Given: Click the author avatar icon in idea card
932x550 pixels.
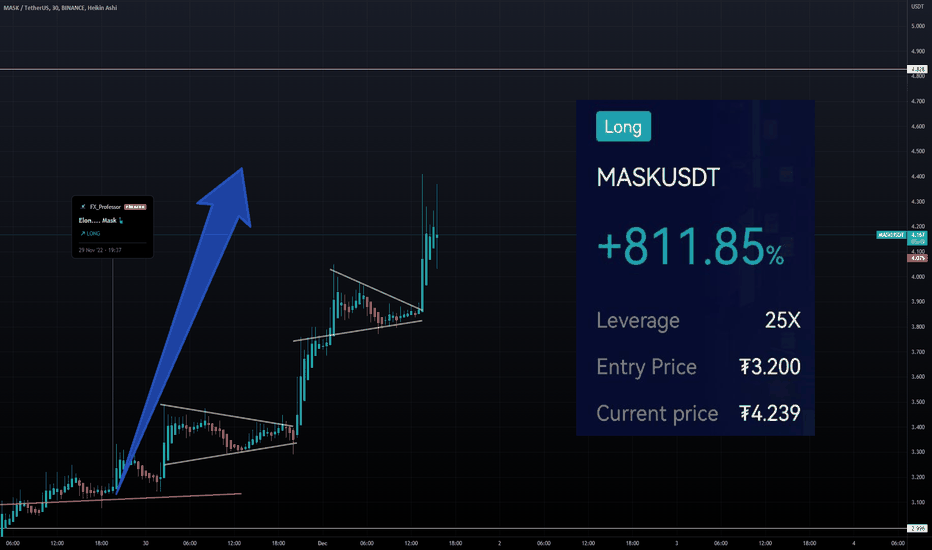Looking at the screenshot, I should pyautogui.click(x=83, y=207).
